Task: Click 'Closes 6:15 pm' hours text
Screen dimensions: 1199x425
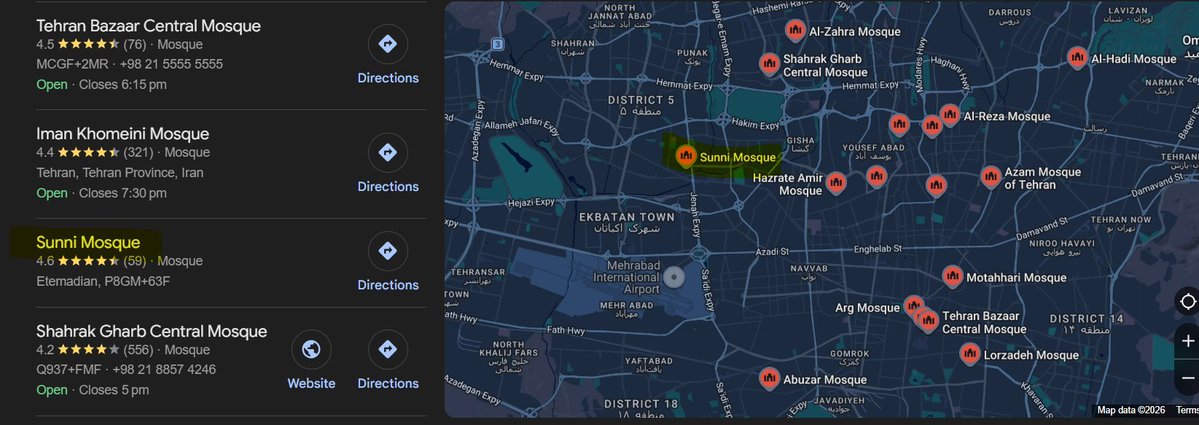Action: [x=122, y=84]
